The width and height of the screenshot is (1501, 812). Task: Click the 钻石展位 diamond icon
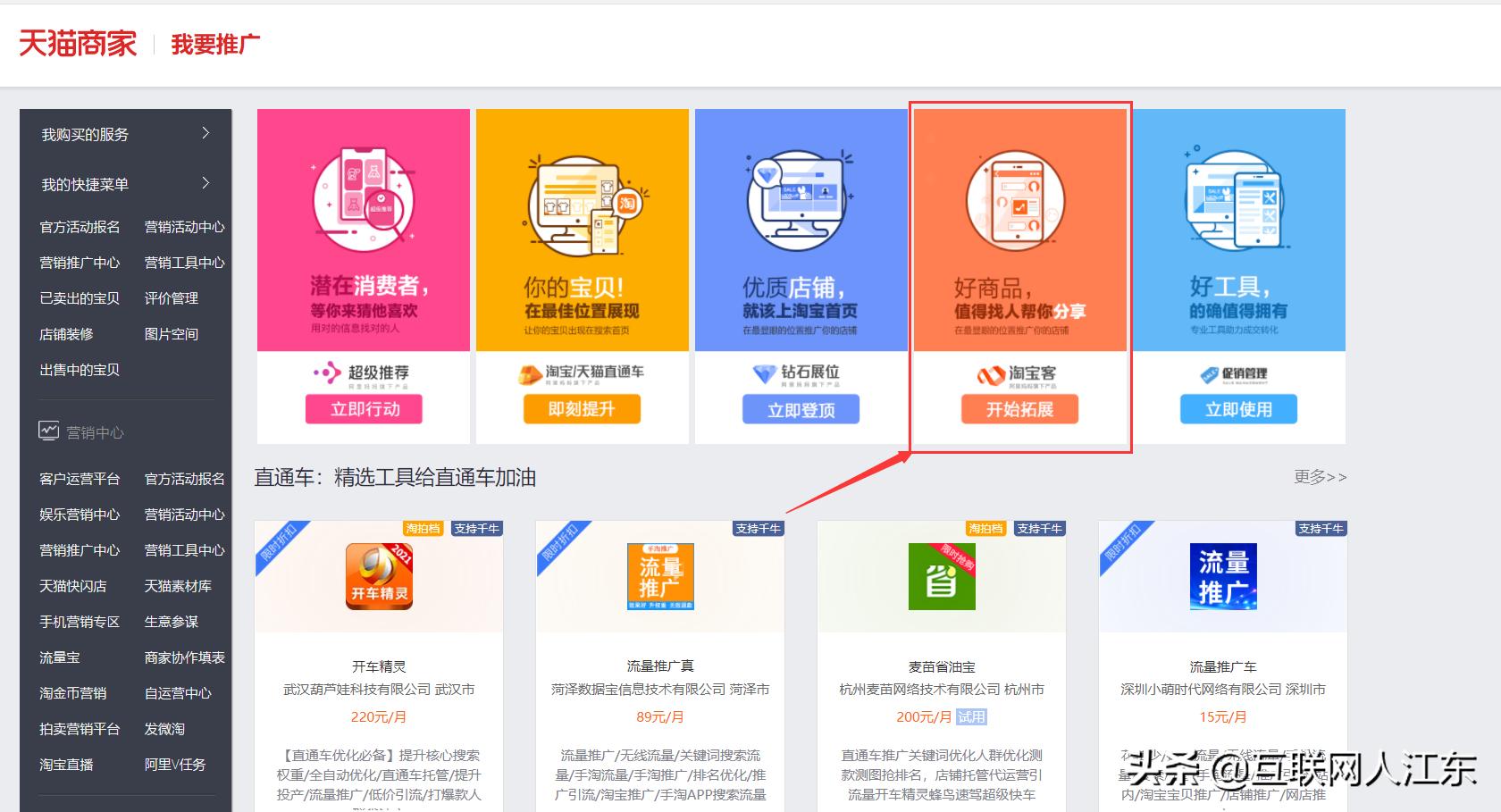click(x=764, y=373)
